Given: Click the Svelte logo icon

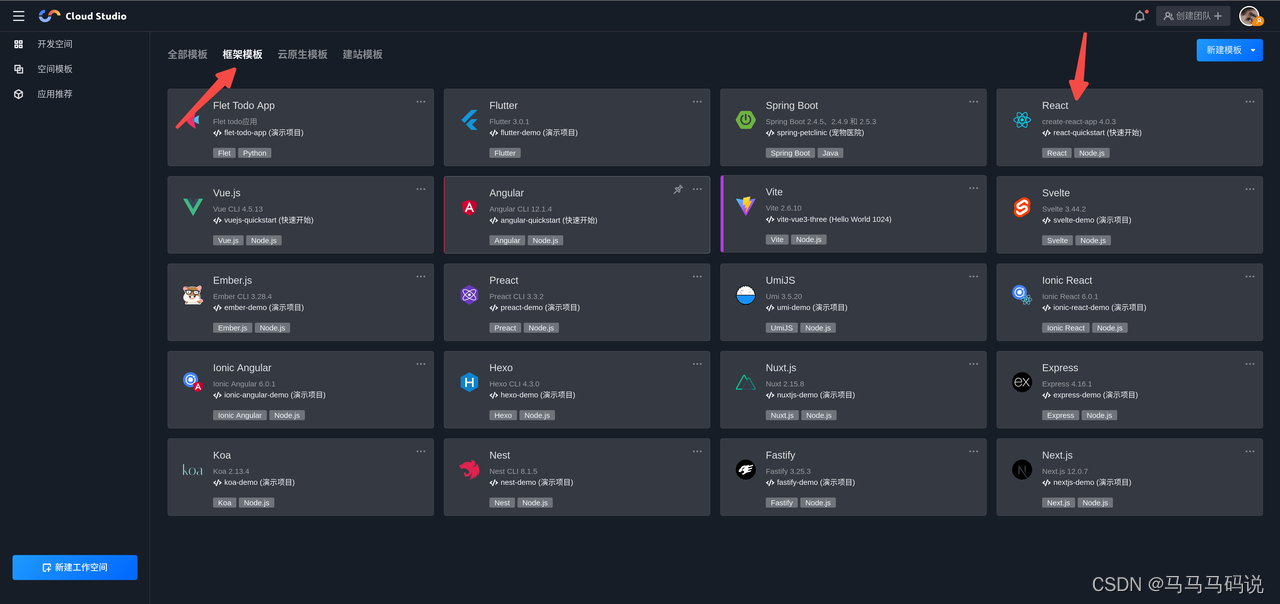Looking at the screenshot, I should pyautogui.click(x=1021, y=207).
